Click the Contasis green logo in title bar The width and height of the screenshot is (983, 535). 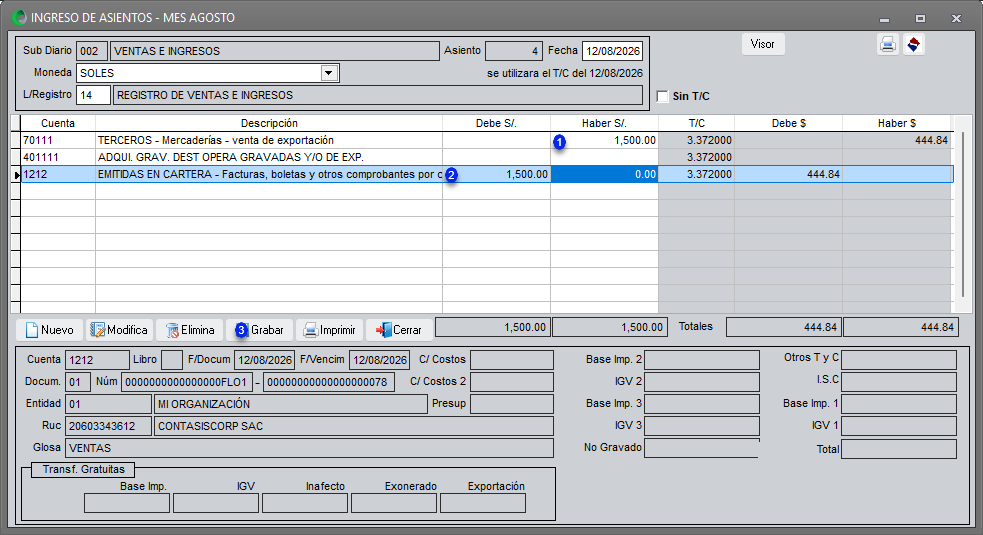[19, 18]
